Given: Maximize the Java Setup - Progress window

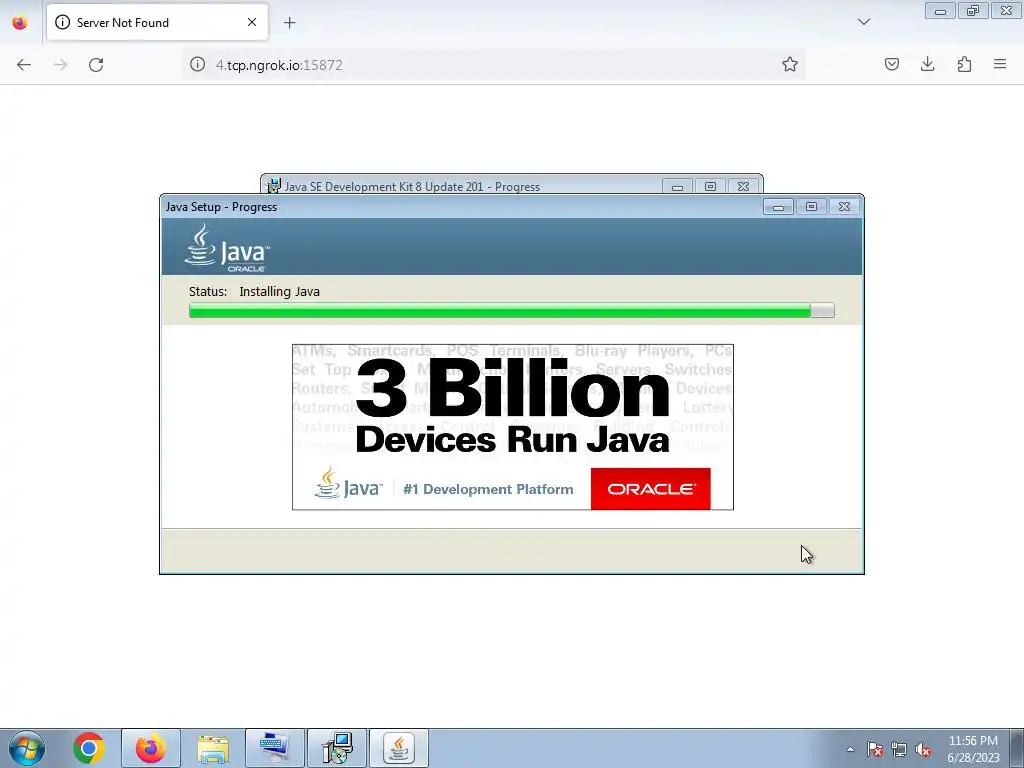Looking at the screenshot, I should 811,207.
